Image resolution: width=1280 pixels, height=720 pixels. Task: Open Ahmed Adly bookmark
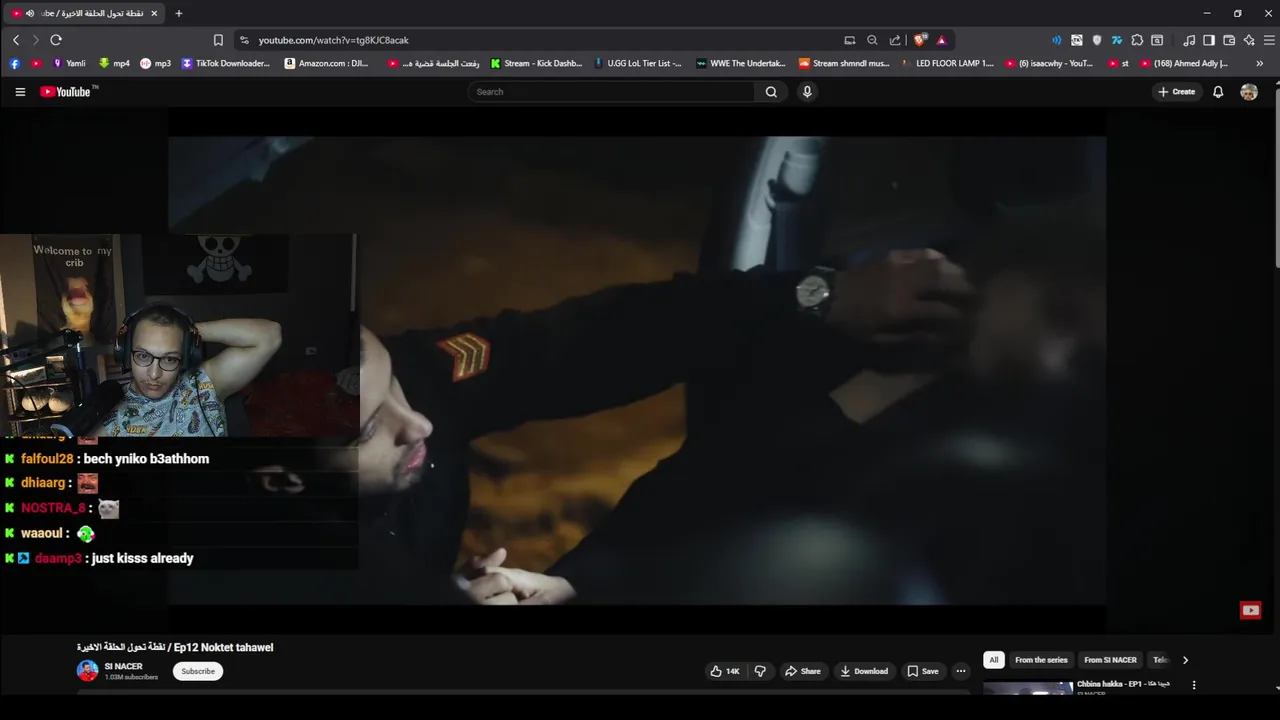click(1184, 63)
